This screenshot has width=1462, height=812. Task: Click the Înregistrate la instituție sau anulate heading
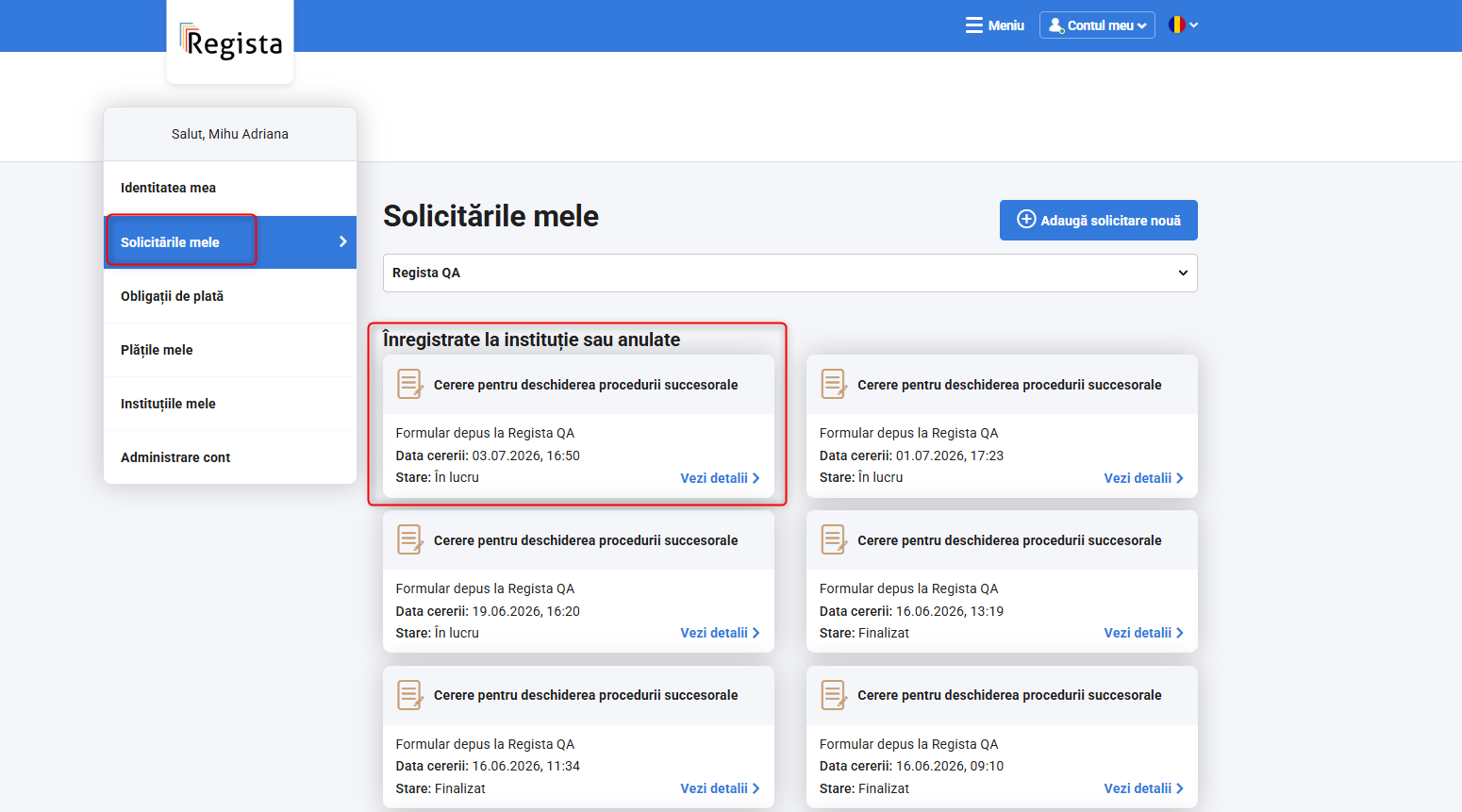pyautogui.click(x=531, y=340)
